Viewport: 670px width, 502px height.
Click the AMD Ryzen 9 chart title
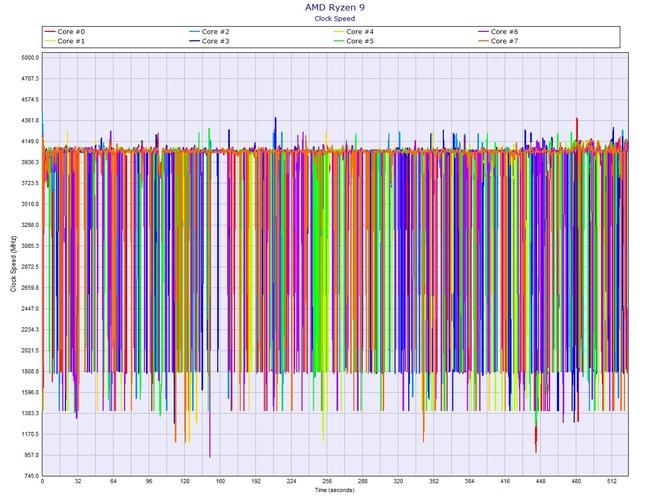tap(335, 7)
